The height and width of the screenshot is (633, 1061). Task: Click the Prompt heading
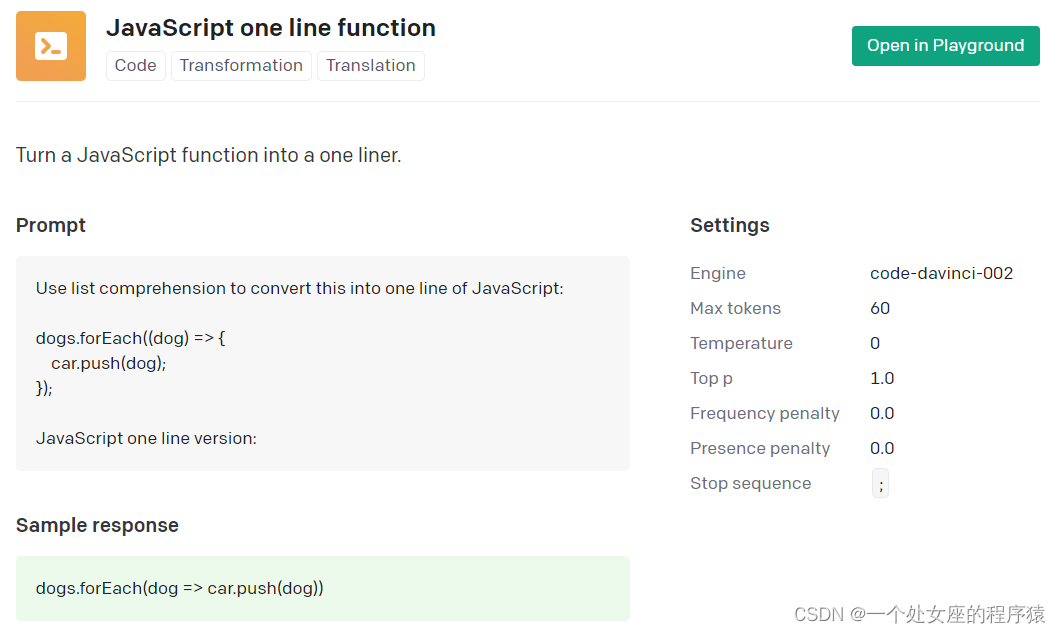pos(51,226)
